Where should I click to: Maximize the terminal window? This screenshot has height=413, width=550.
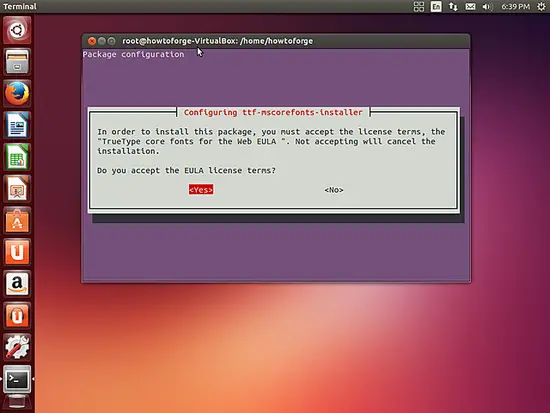(x=112, y=41)
